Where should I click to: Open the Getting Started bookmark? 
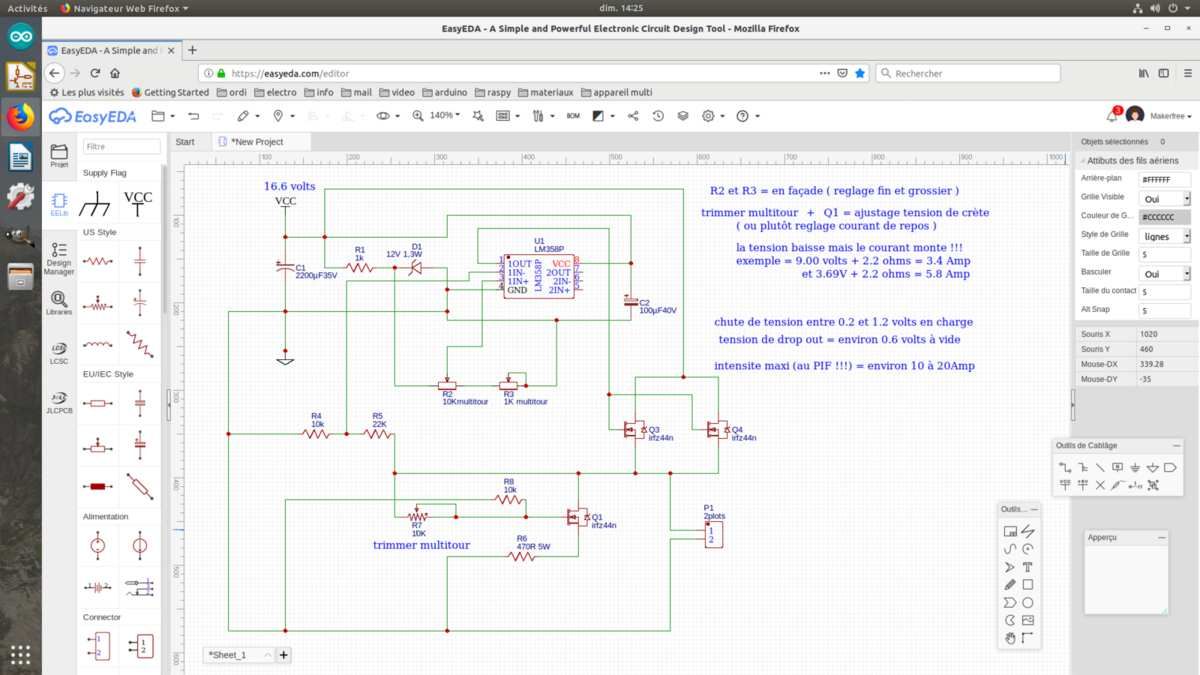click(x=170, y=92)
